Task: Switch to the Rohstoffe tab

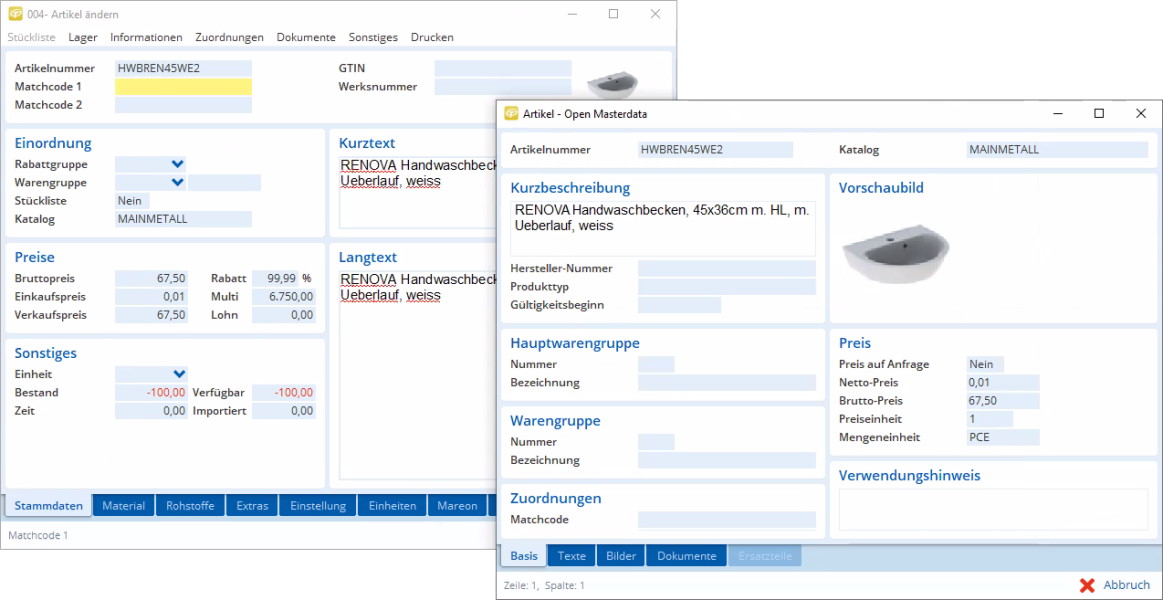Action: [x=190, y=506]
